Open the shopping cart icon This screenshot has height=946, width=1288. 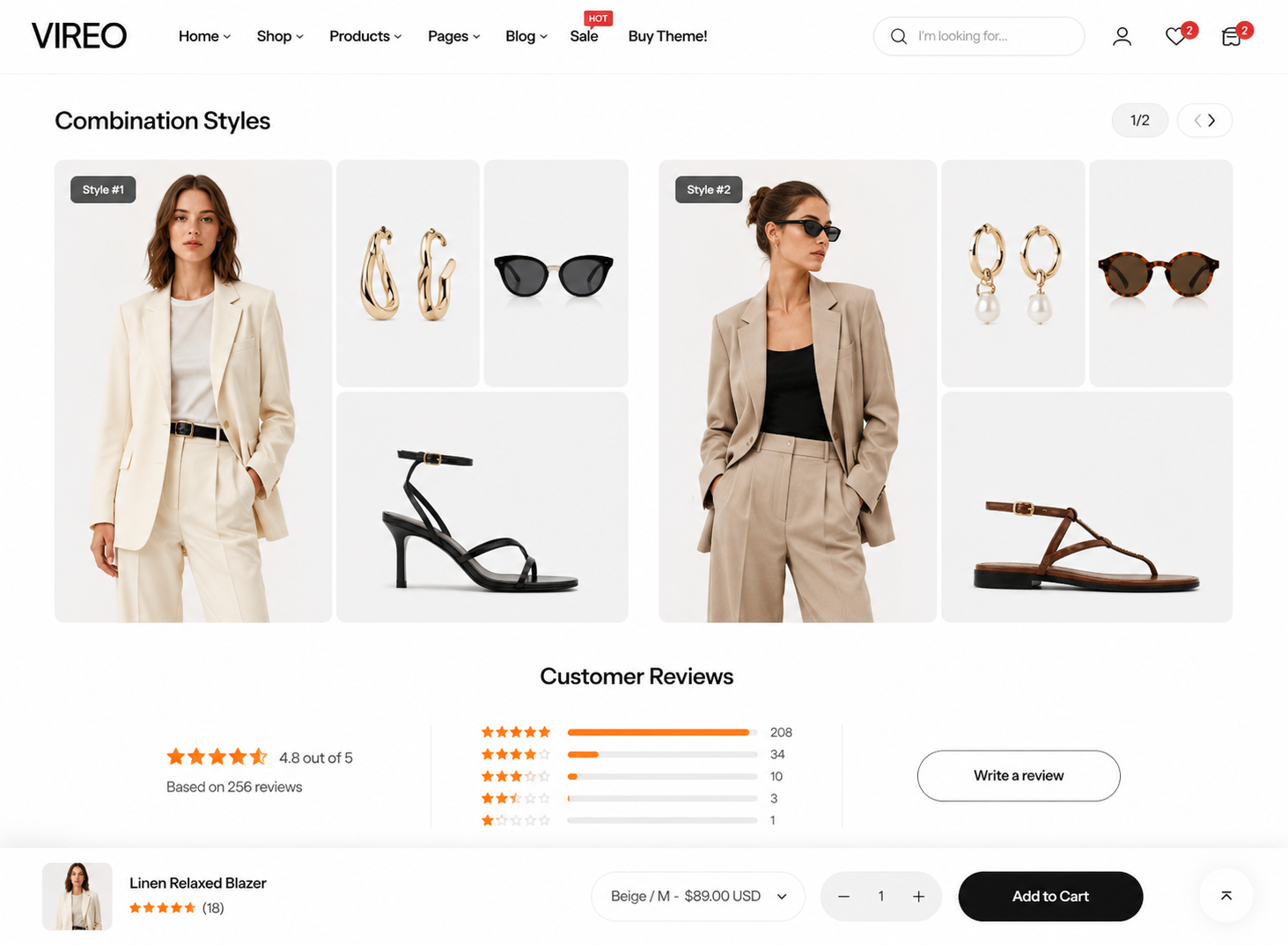point(1232,36)
